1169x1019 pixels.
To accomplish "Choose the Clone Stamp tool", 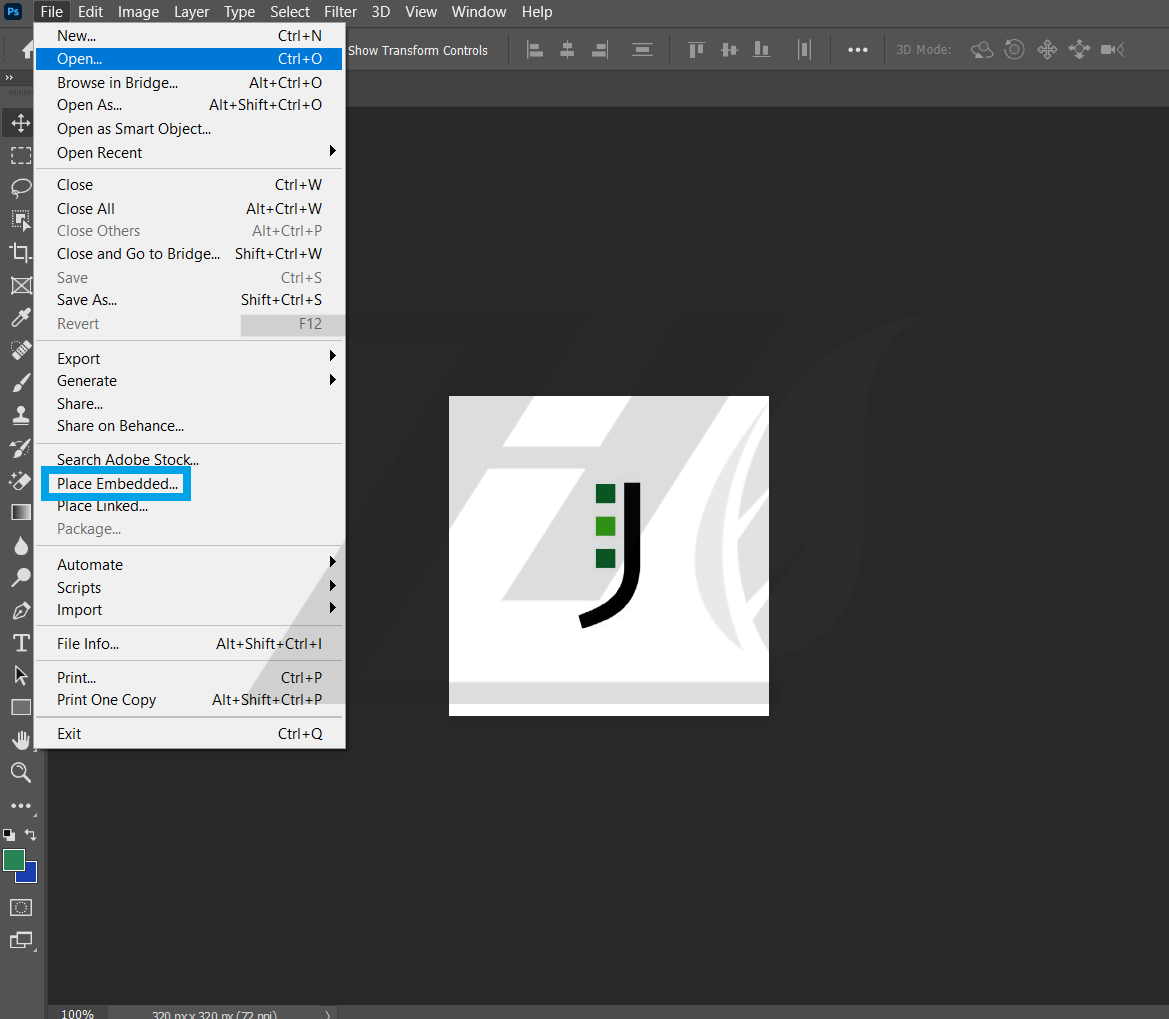I will (20, 415).
